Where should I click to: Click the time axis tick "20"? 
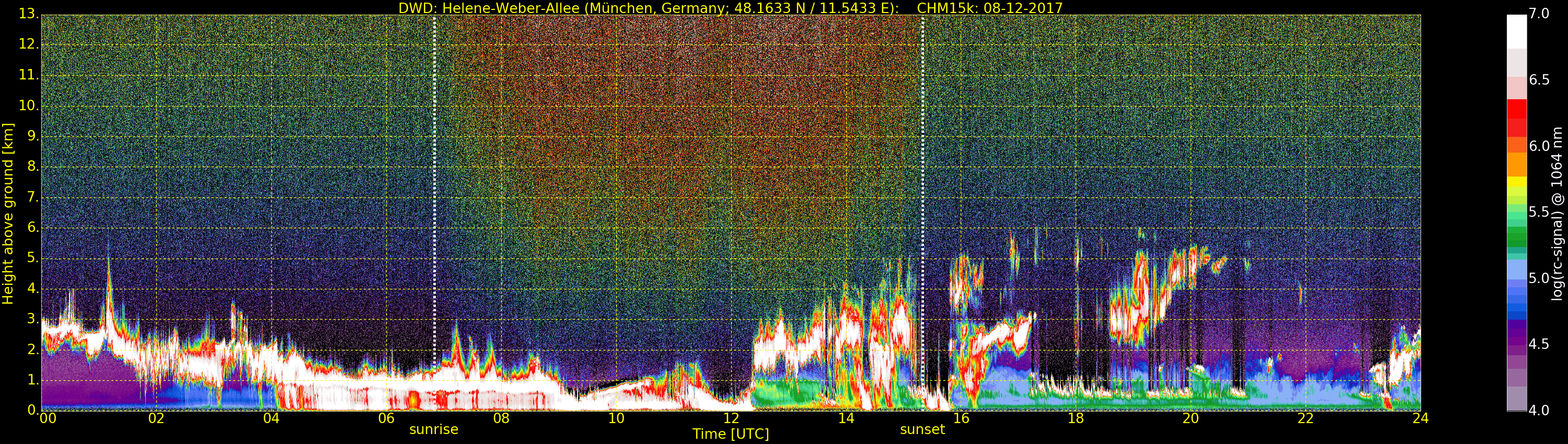(1191, 418)
